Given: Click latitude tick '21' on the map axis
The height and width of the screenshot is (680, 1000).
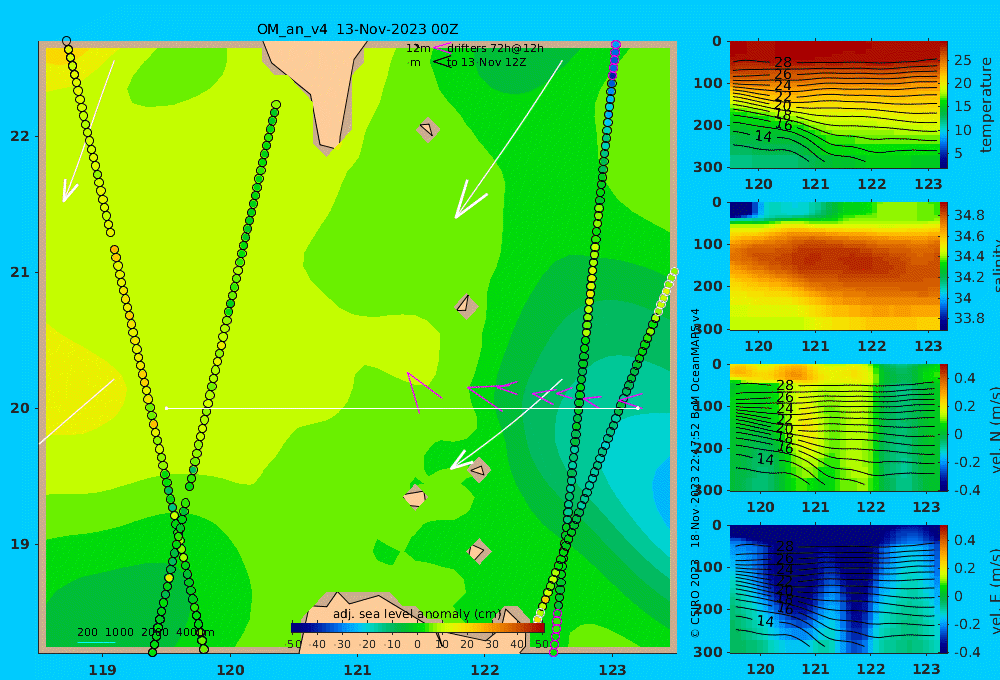Looking at the screenshot, I should click(20, 272).
